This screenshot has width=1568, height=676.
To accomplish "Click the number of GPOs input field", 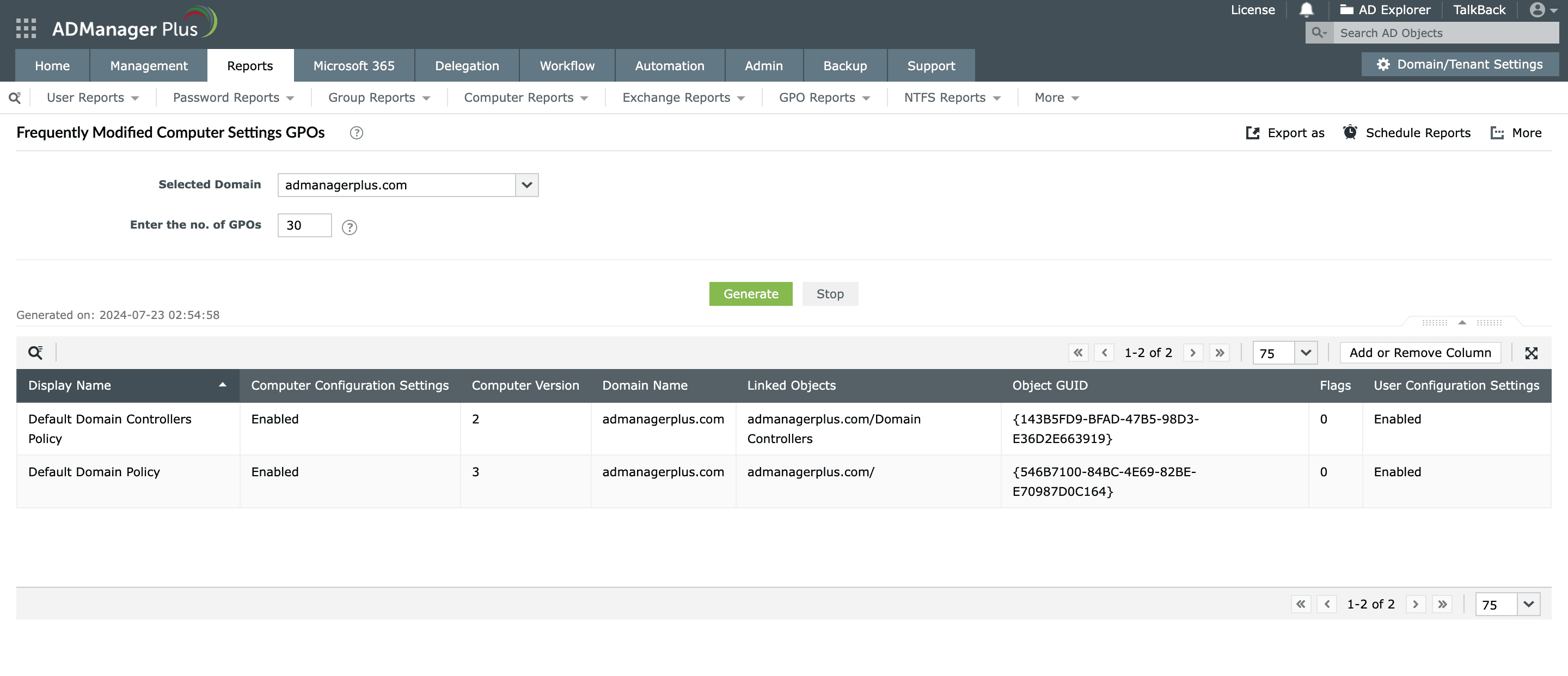I will (x=304, y=225).
